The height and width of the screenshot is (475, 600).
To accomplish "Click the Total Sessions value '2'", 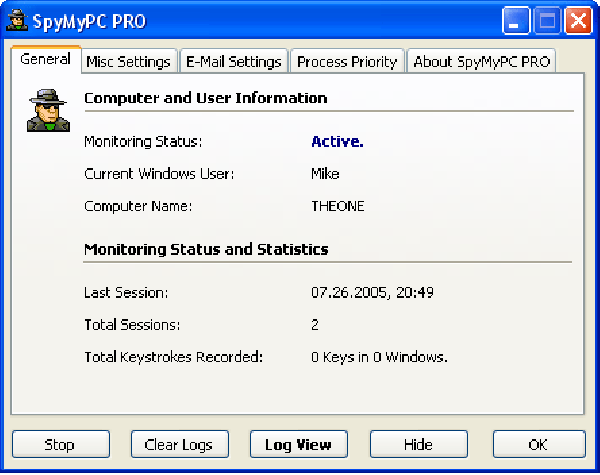I will (315, 325).
